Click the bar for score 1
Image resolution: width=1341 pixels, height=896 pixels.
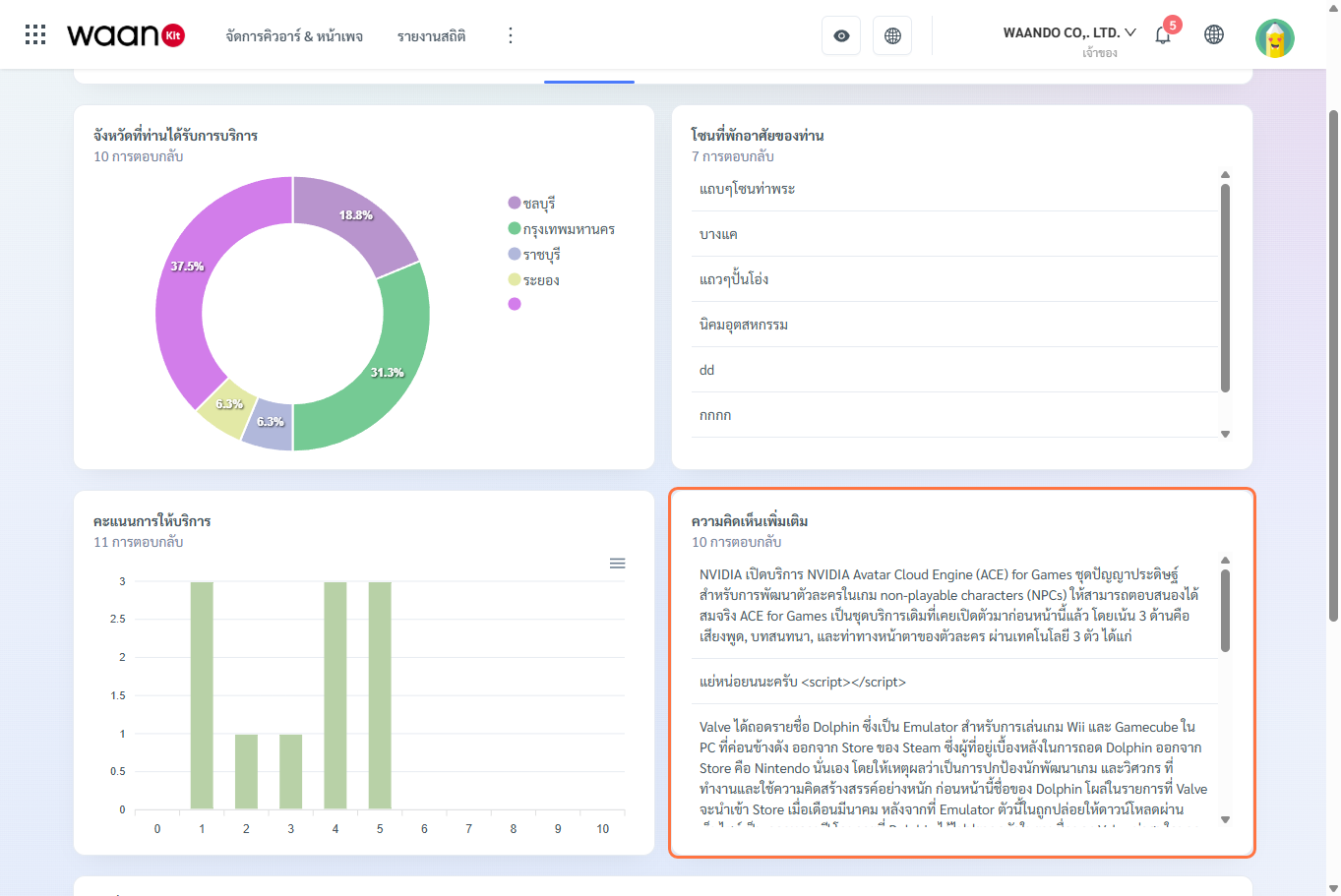point(202,695)
